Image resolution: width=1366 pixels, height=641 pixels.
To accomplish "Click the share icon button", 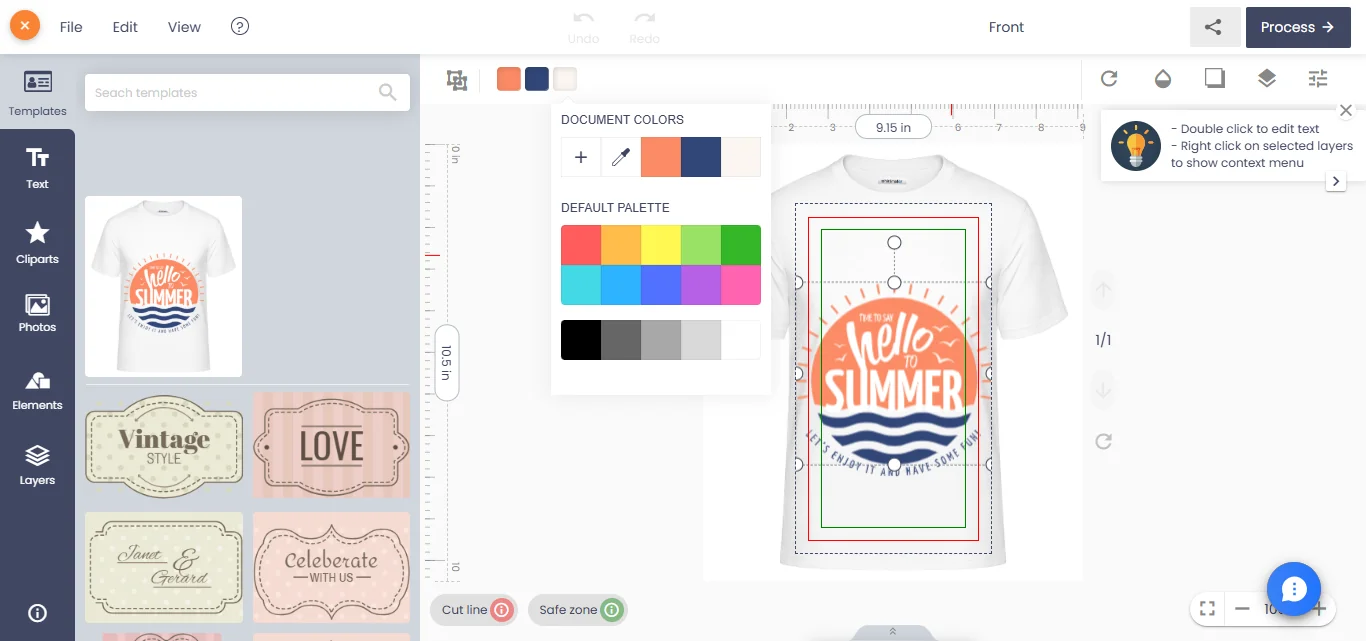I will [x=1214, y=27].
